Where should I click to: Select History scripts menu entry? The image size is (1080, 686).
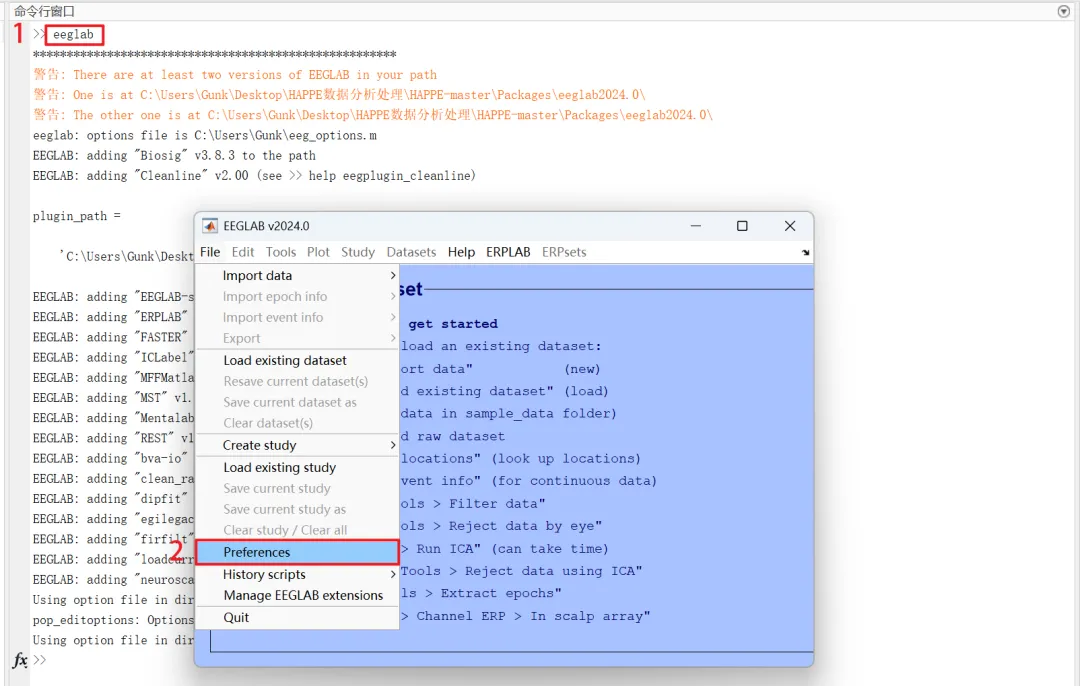298,574
